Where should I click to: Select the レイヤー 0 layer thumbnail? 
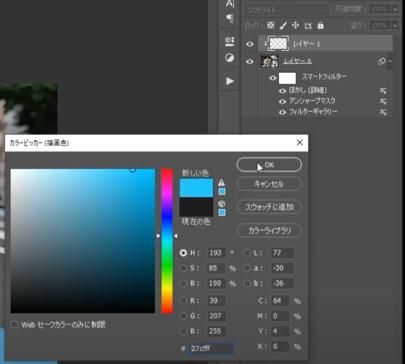[x=269, y=62]
